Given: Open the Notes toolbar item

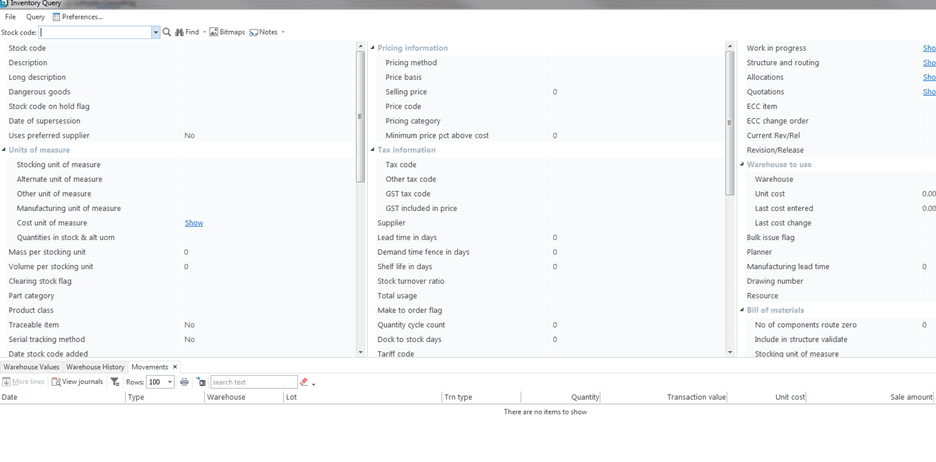Looking at the screenshot, I should pos(263,32).
